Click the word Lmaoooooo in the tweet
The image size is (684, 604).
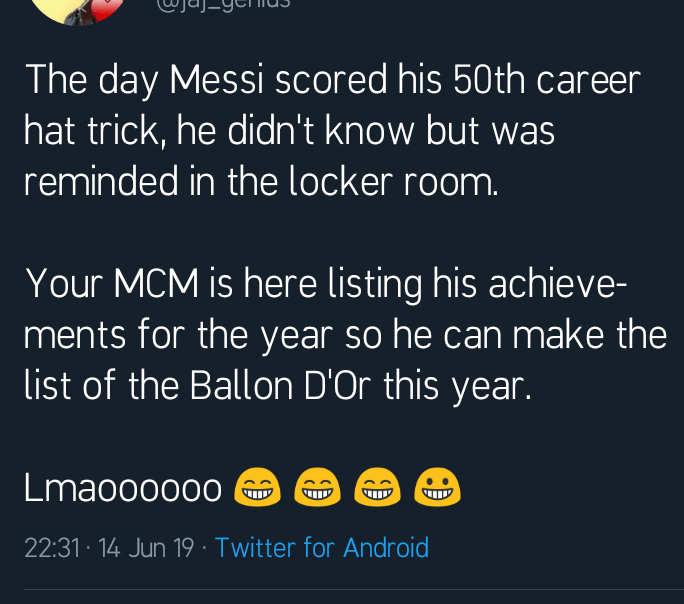[x=122, y=488]
